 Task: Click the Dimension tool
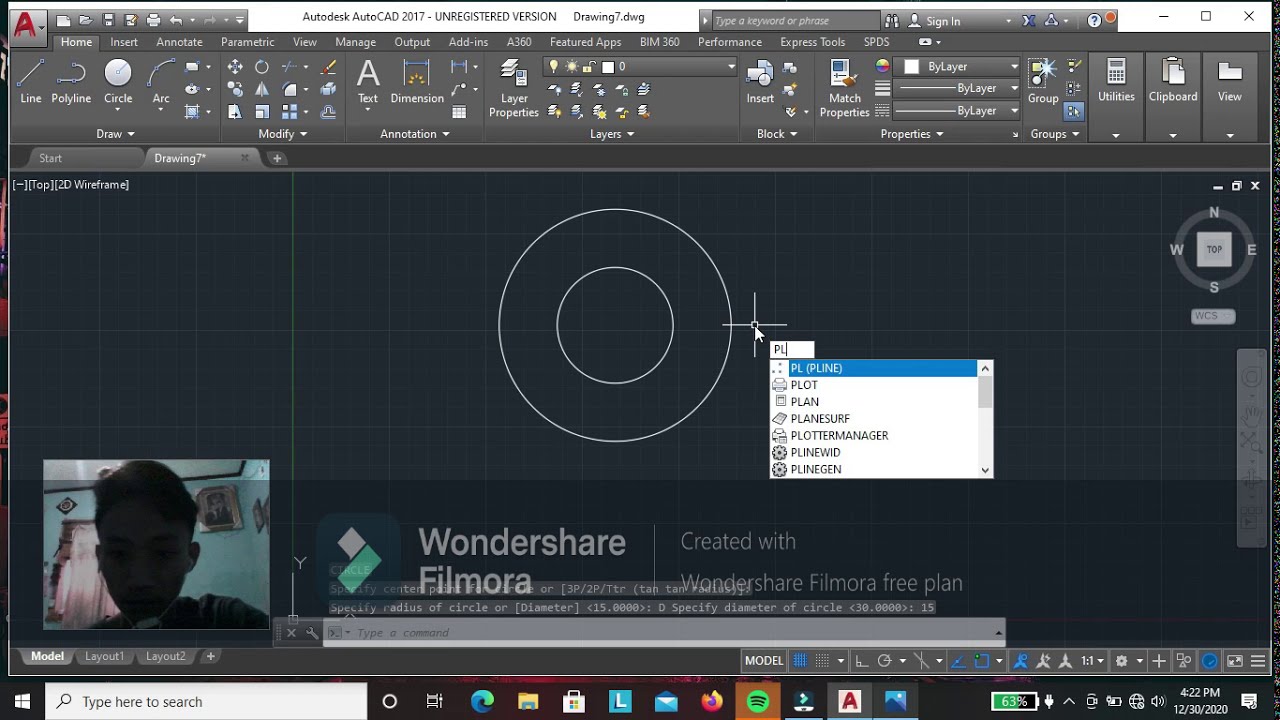click(417, 82)
